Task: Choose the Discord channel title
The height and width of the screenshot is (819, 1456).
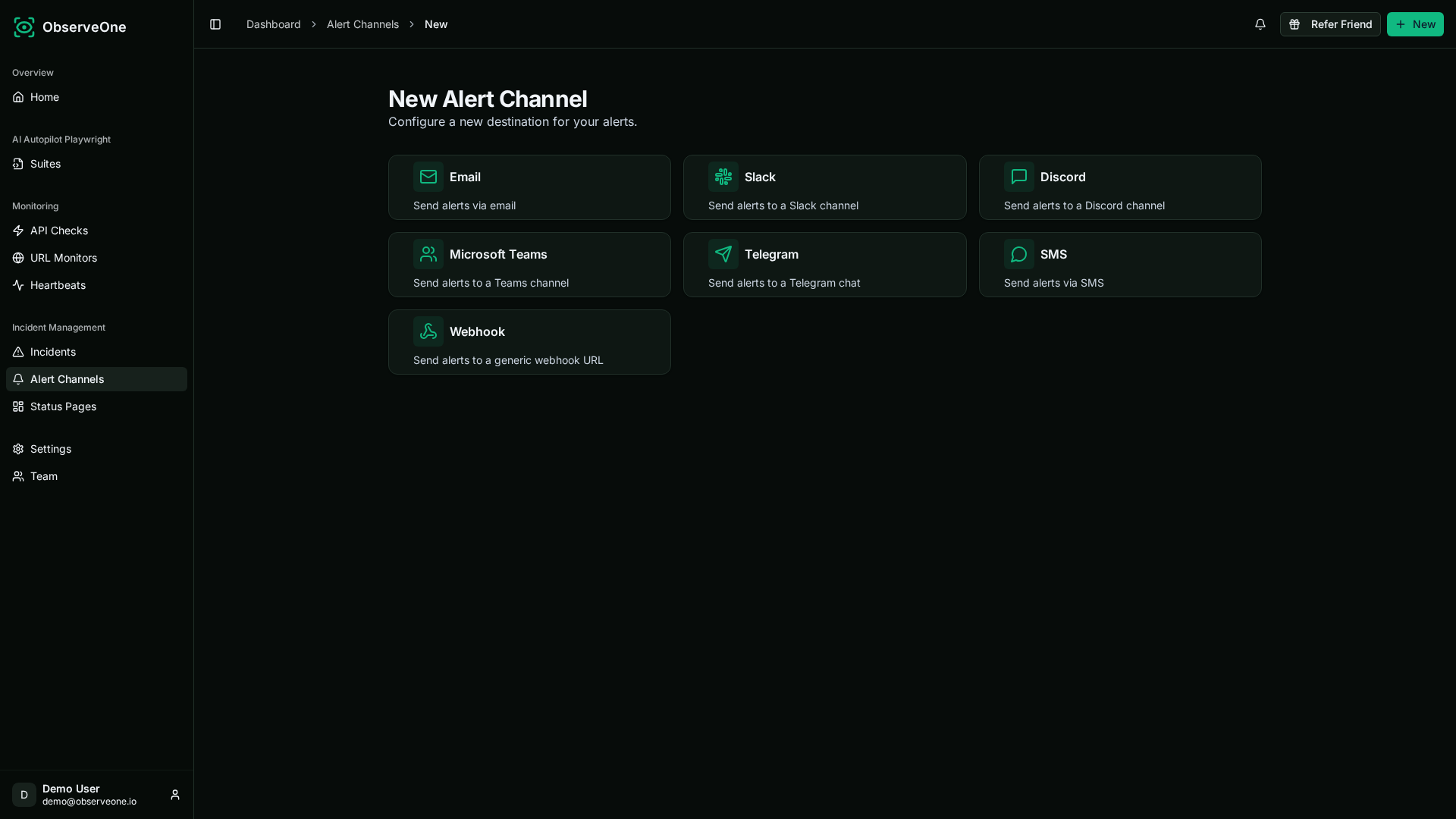Action: tap(1062, 177)
